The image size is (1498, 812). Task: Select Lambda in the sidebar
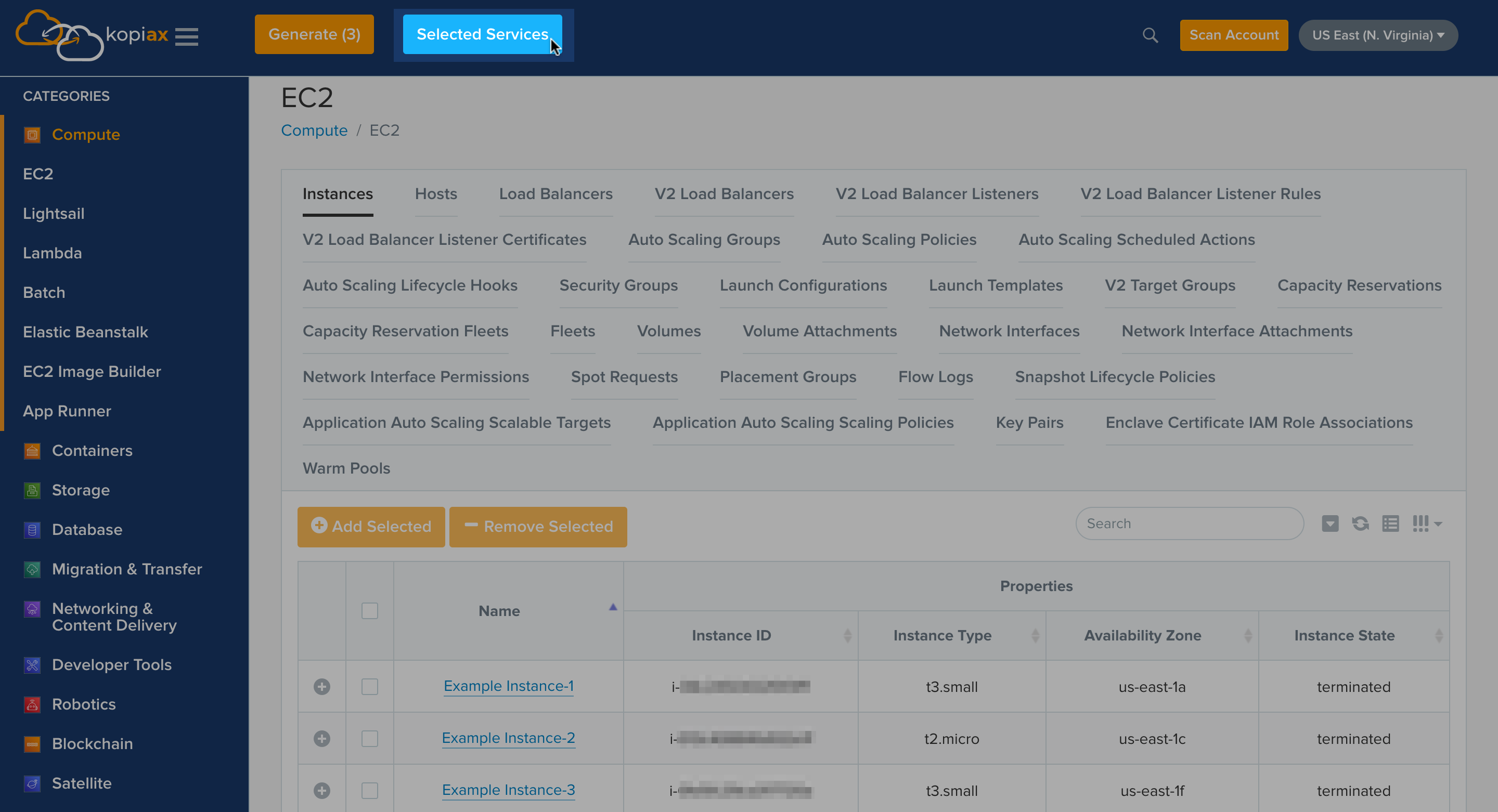pos(53,253)
